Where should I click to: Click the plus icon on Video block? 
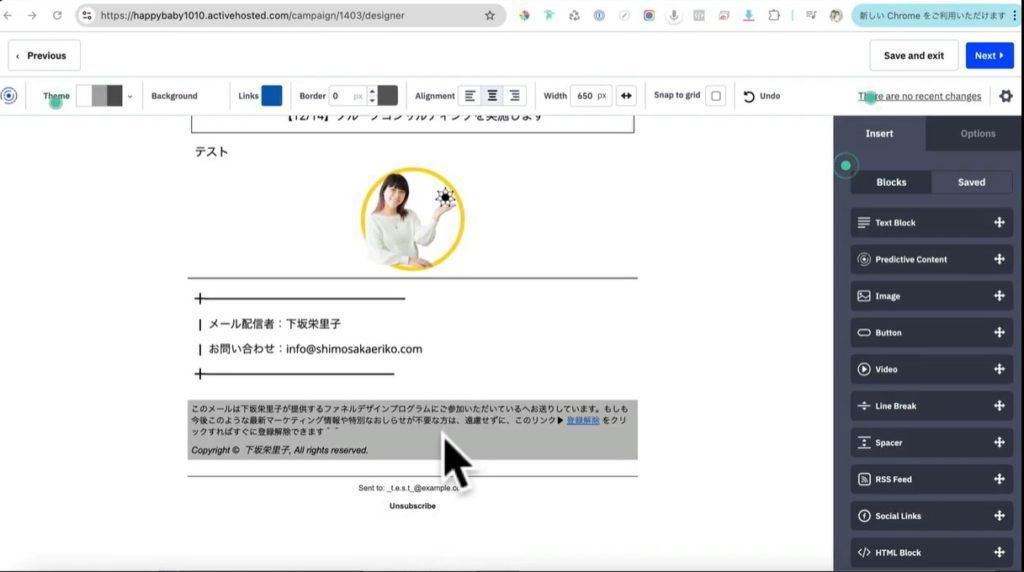pyautogui.click(x=998, y=369)
